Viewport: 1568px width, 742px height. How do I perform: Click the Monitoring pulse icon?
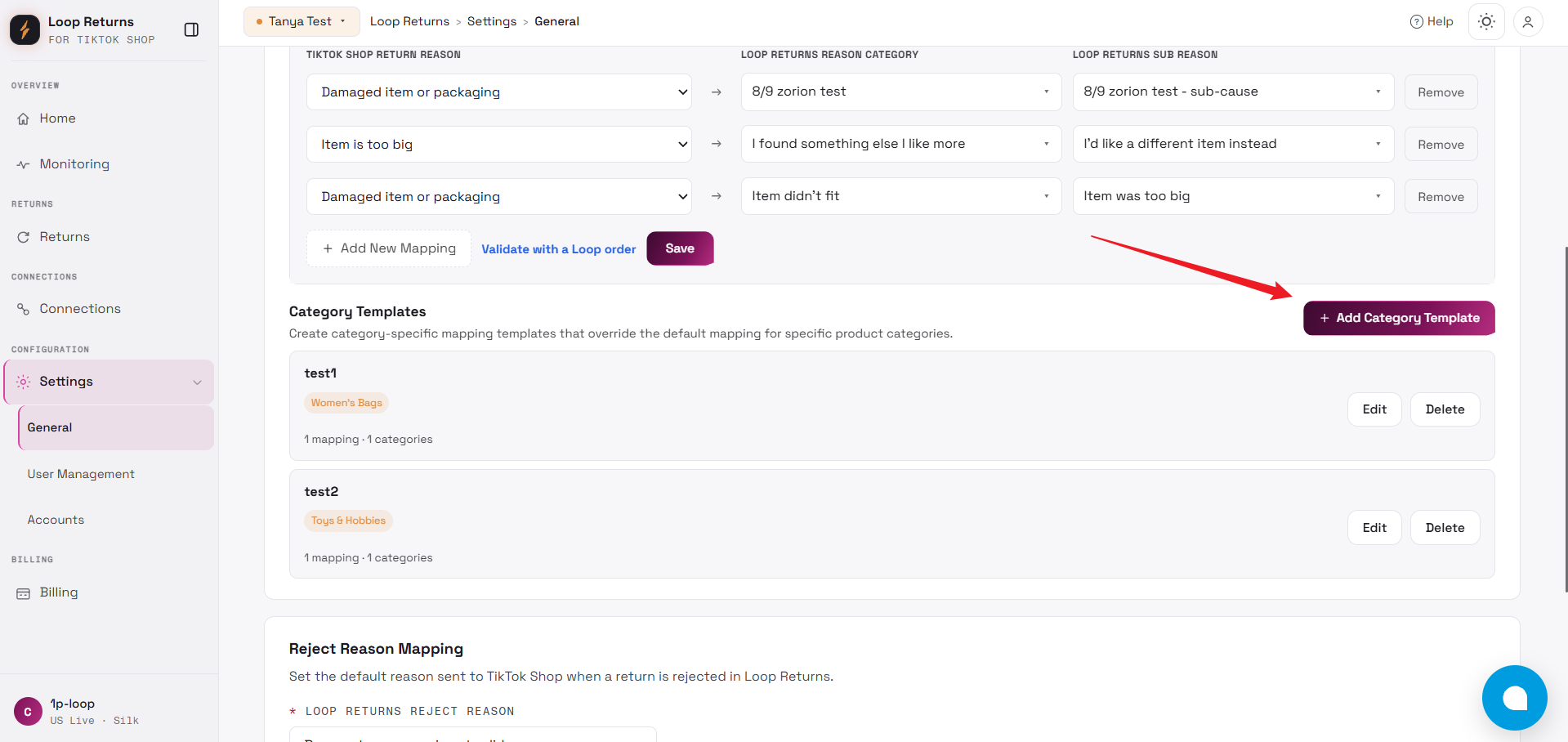coord(23,164)
